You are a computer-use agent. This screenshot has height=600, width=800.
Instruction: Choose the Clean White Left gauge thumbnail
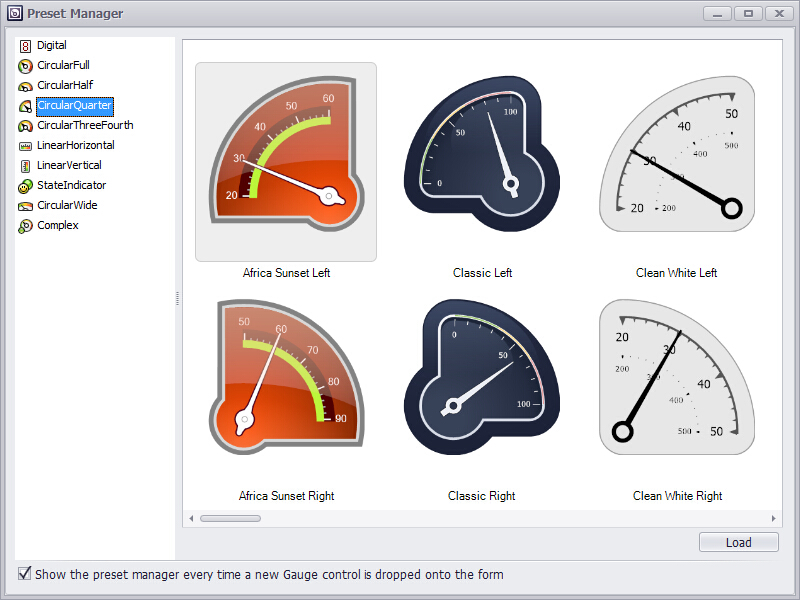pyautogui.click(x=677, y=154)
